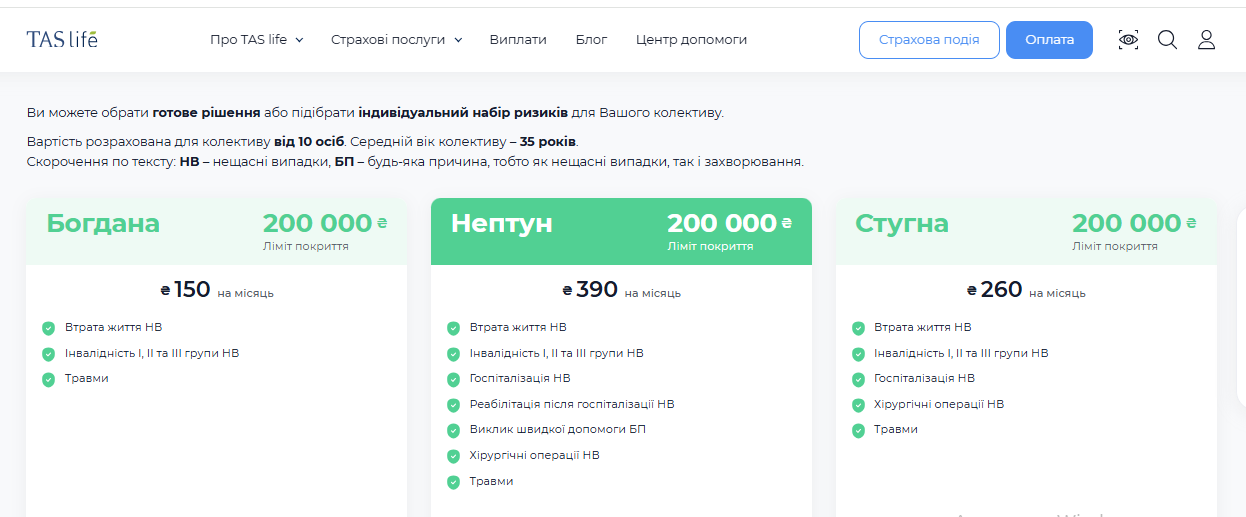Click Стугна's 200 000 coverage limit
The image size is (1246, 517).
[x=1134, y=223]
